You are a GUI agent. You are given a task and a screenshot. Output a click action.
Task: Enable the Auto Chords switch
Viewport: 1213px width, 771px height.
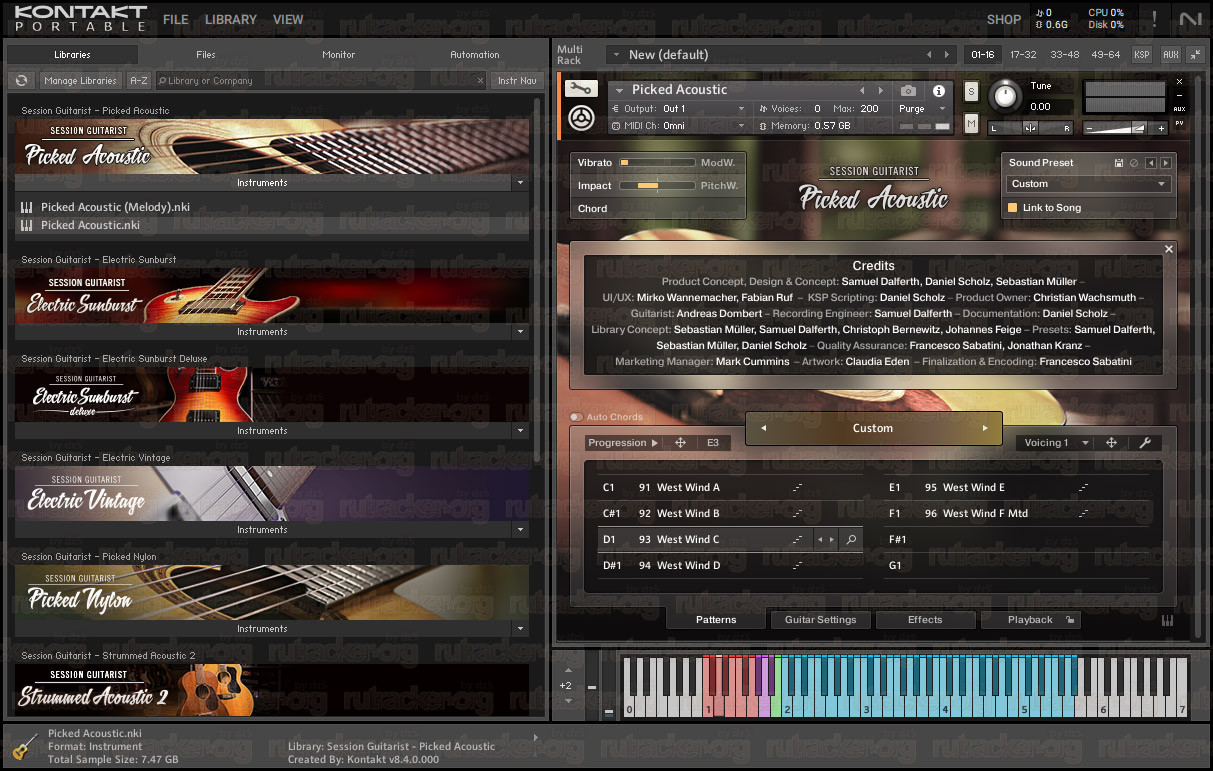577,417
